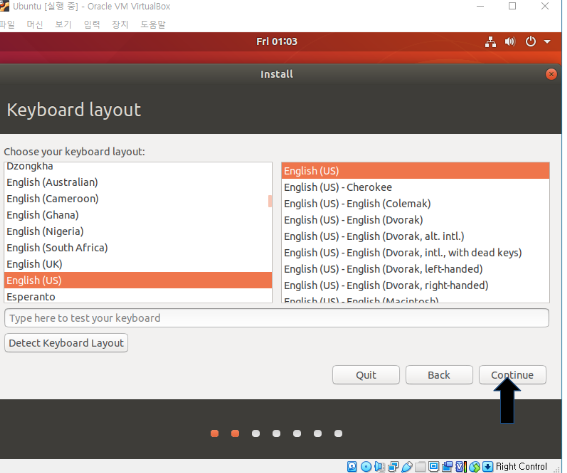
Task: Click Detect Keyboard Layout button
Action: (x=66, y=343)
